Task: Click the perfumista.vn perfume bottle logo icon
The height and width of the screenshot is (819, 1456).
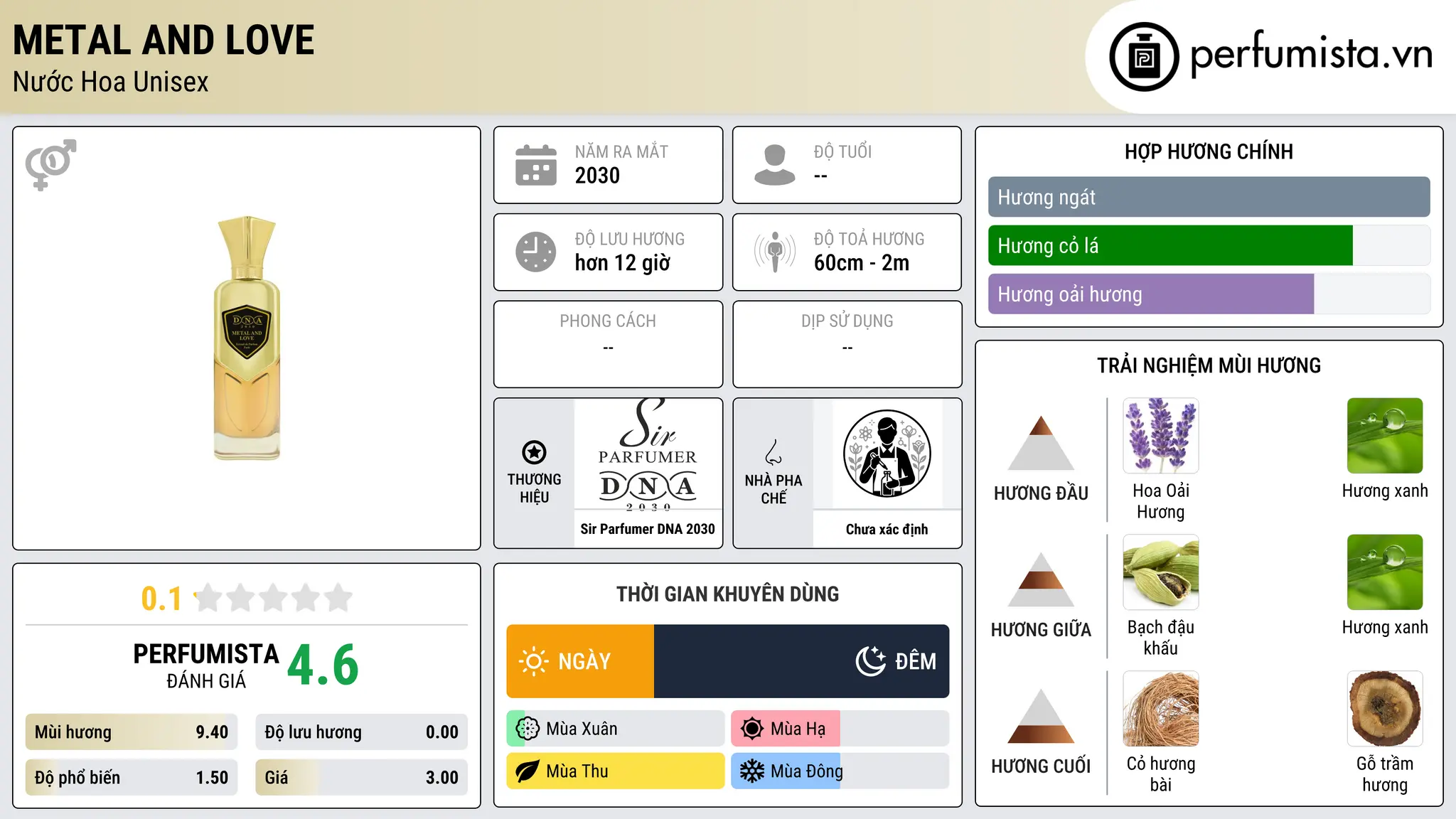Action: coord(1144,57)
